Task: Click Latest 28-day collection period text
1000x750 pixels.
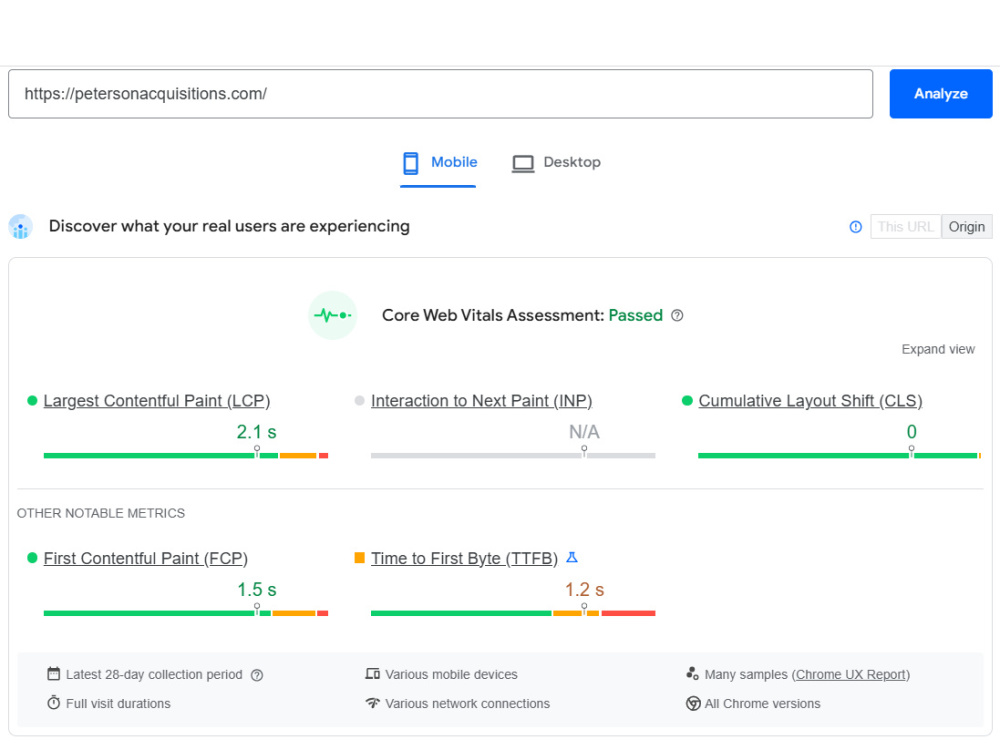Action: 154,675
